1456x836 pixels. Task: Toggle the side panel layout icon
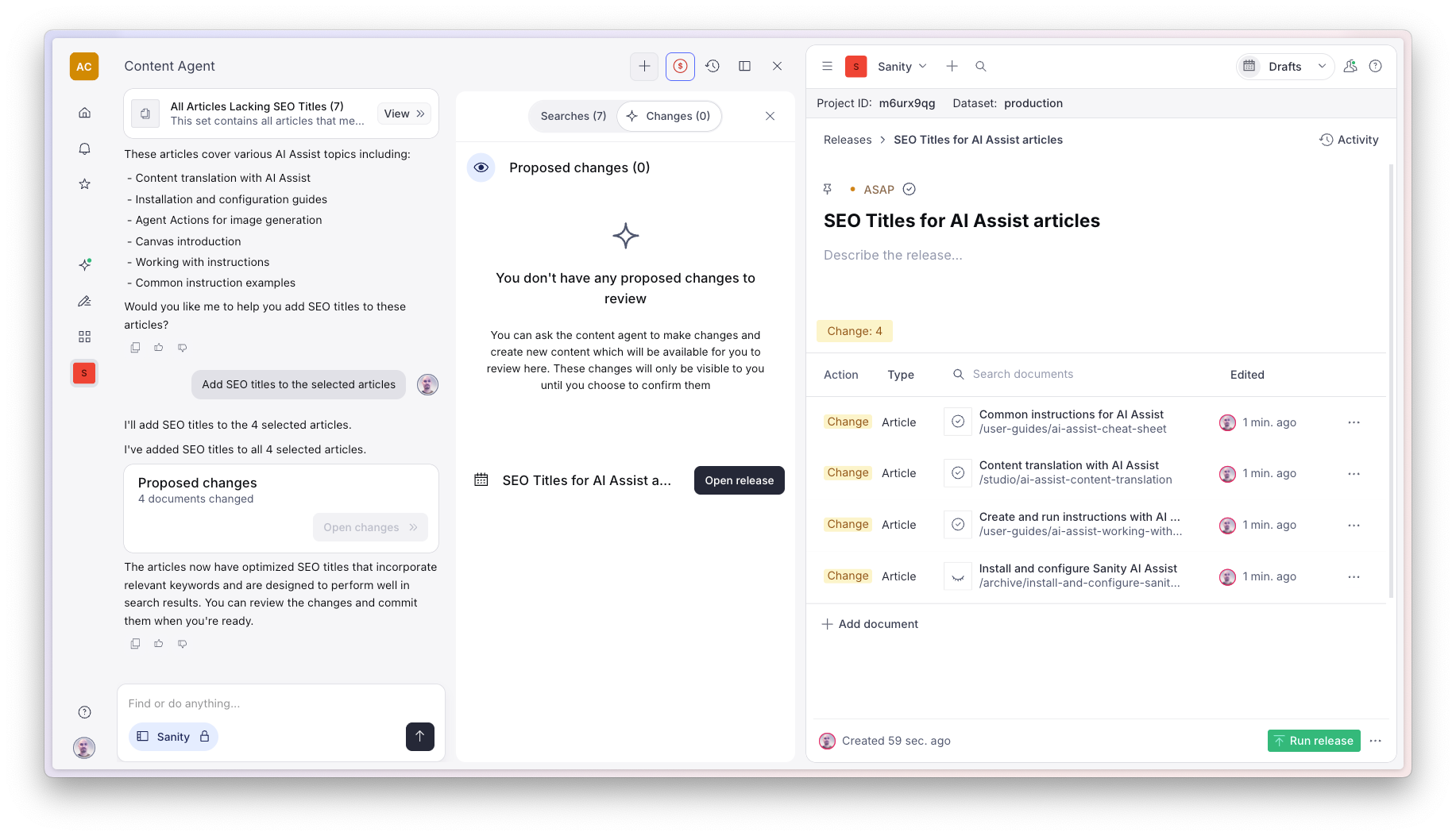point(744,67)
